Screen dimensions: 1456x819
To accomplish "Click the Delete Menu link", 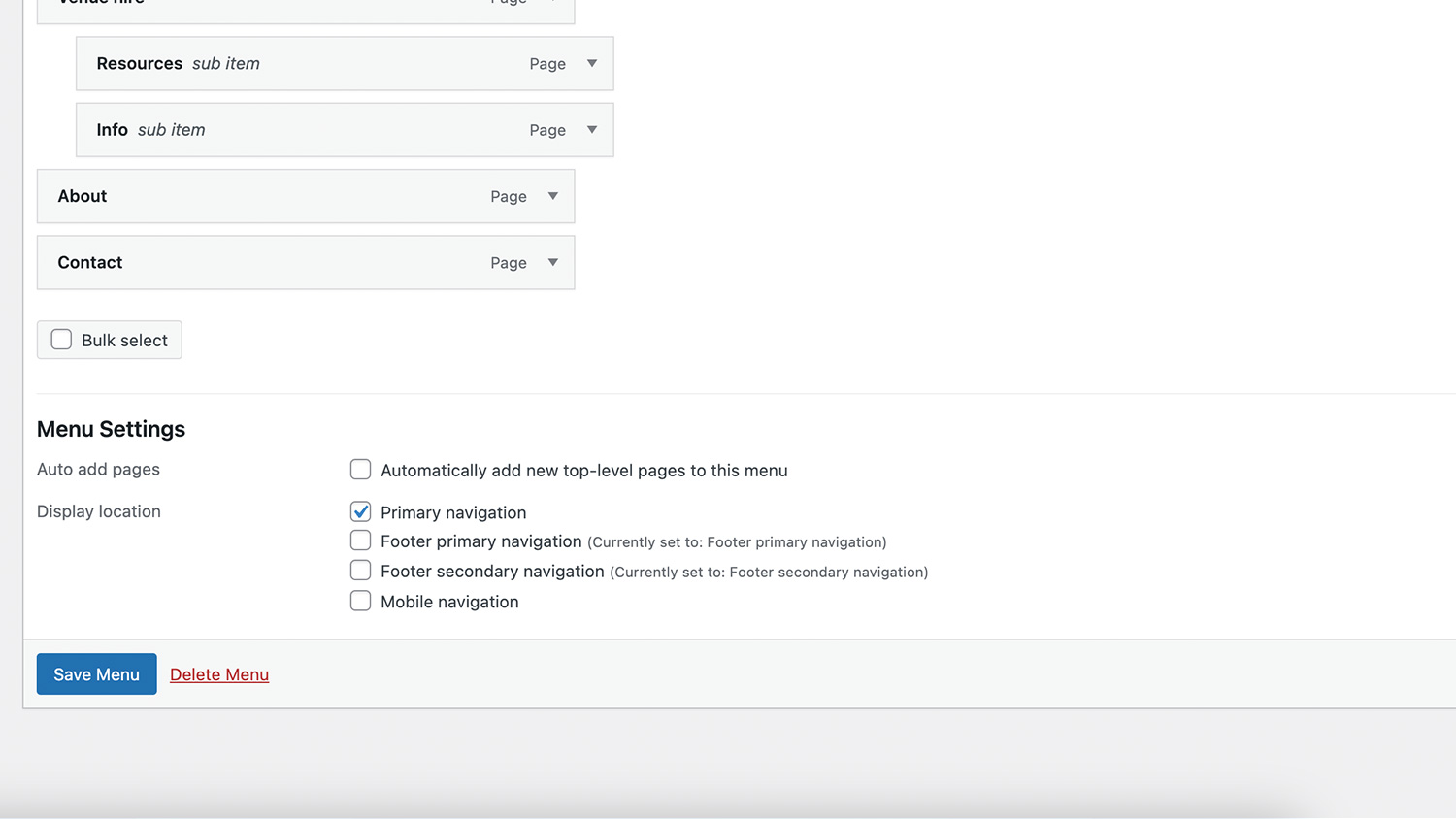I will pos(219,674).
